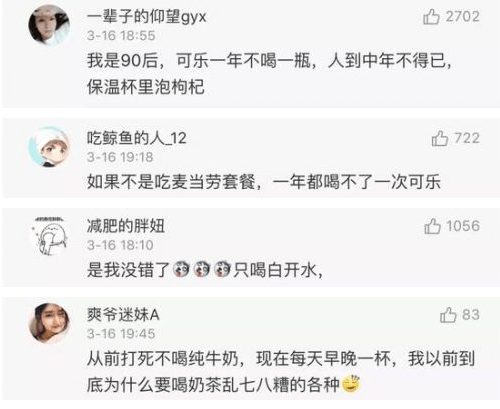Viewport: 500px width, 409px height.
Task: Select the 83 like count
Action: tap(471, 315)
